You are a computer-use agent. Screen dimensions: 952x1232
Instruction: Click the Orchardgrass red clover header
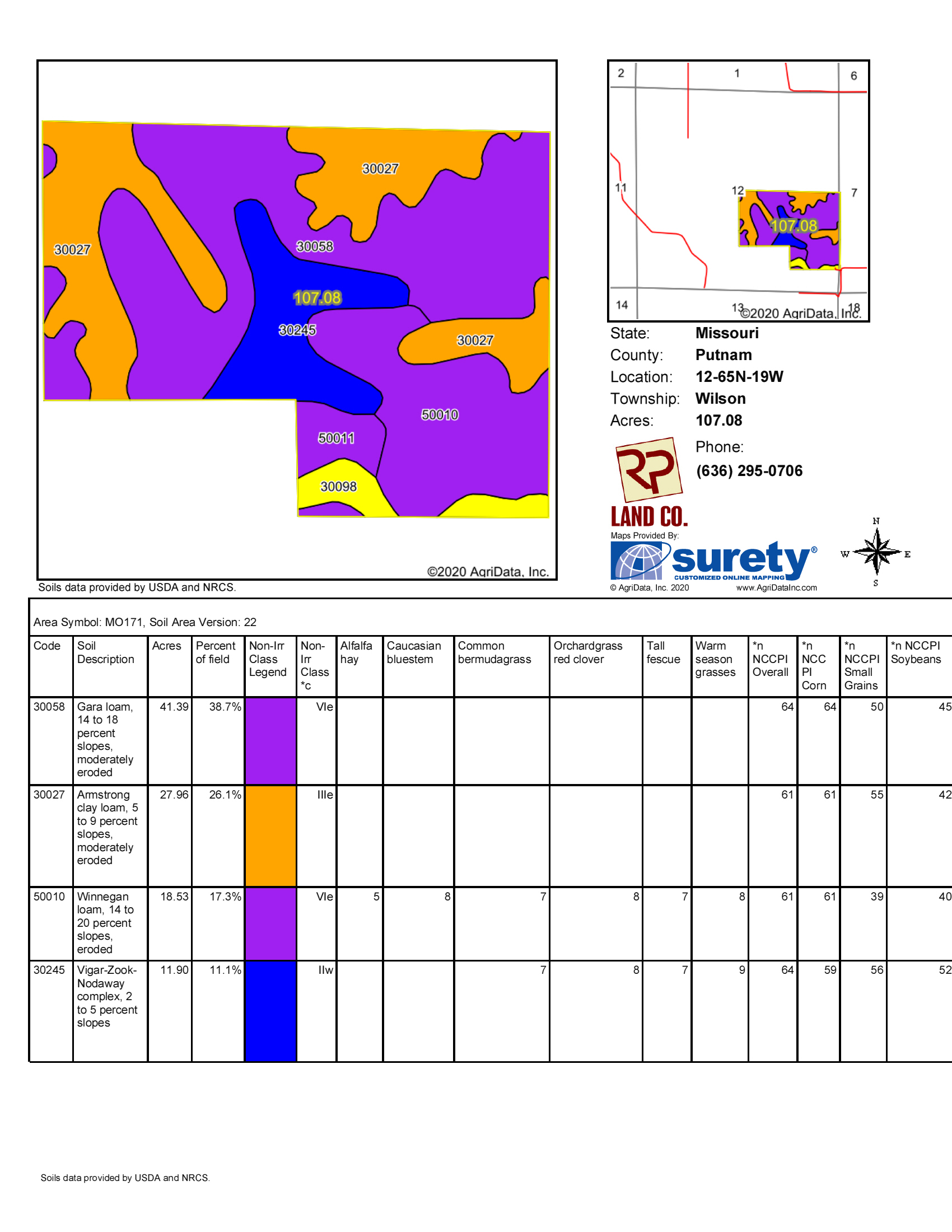(x=587, y=652)
